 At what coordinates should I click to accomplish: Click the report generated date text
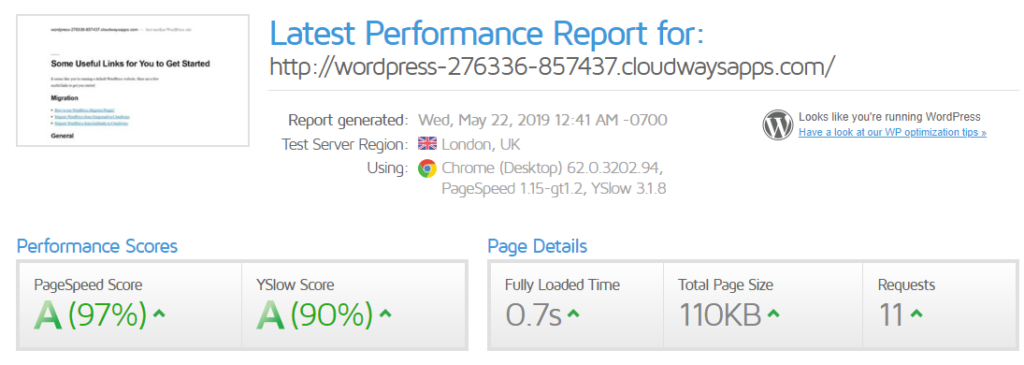point(543,120)
